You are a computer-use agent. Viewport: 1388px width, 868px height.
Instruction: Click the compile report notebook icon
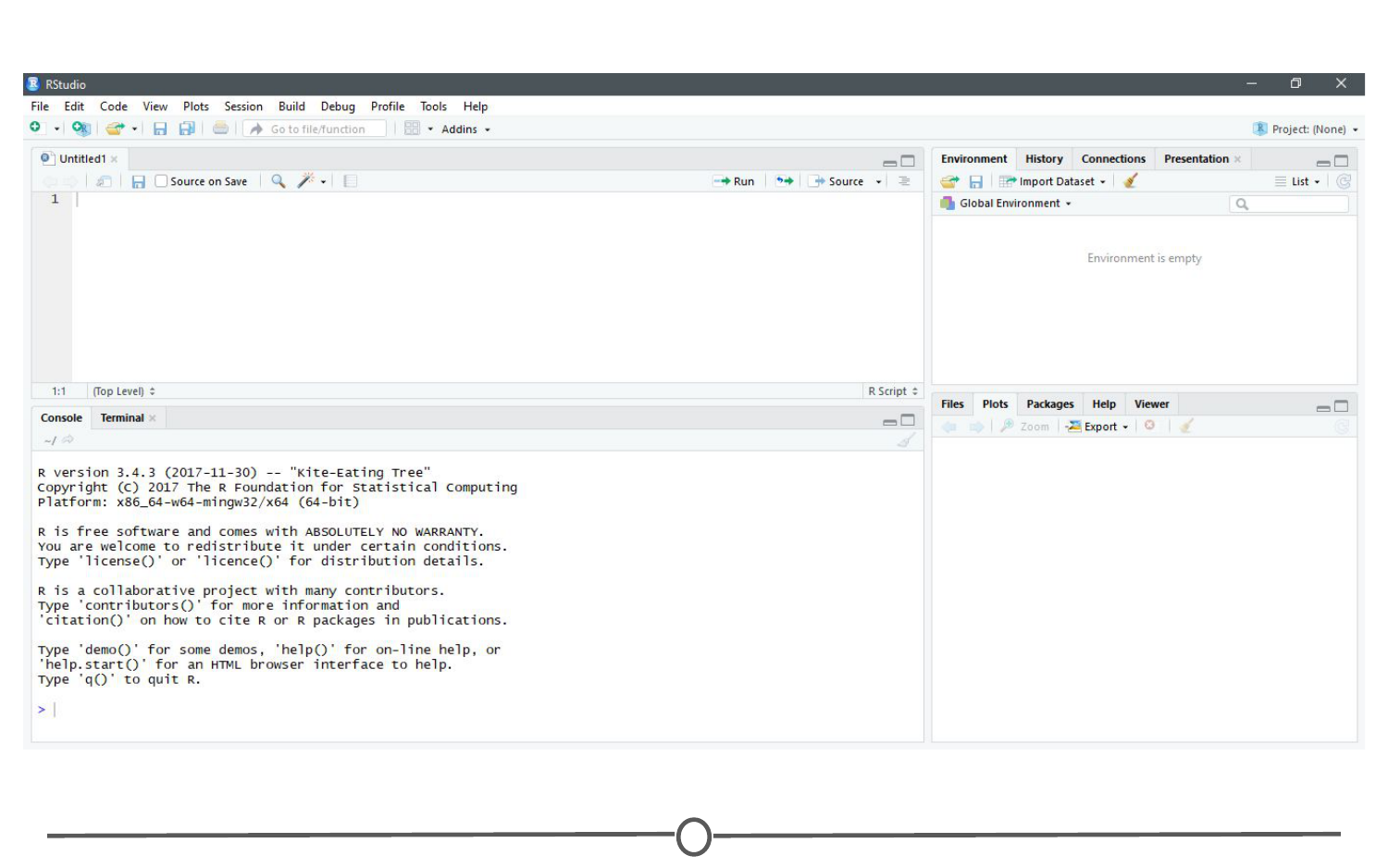351,181
